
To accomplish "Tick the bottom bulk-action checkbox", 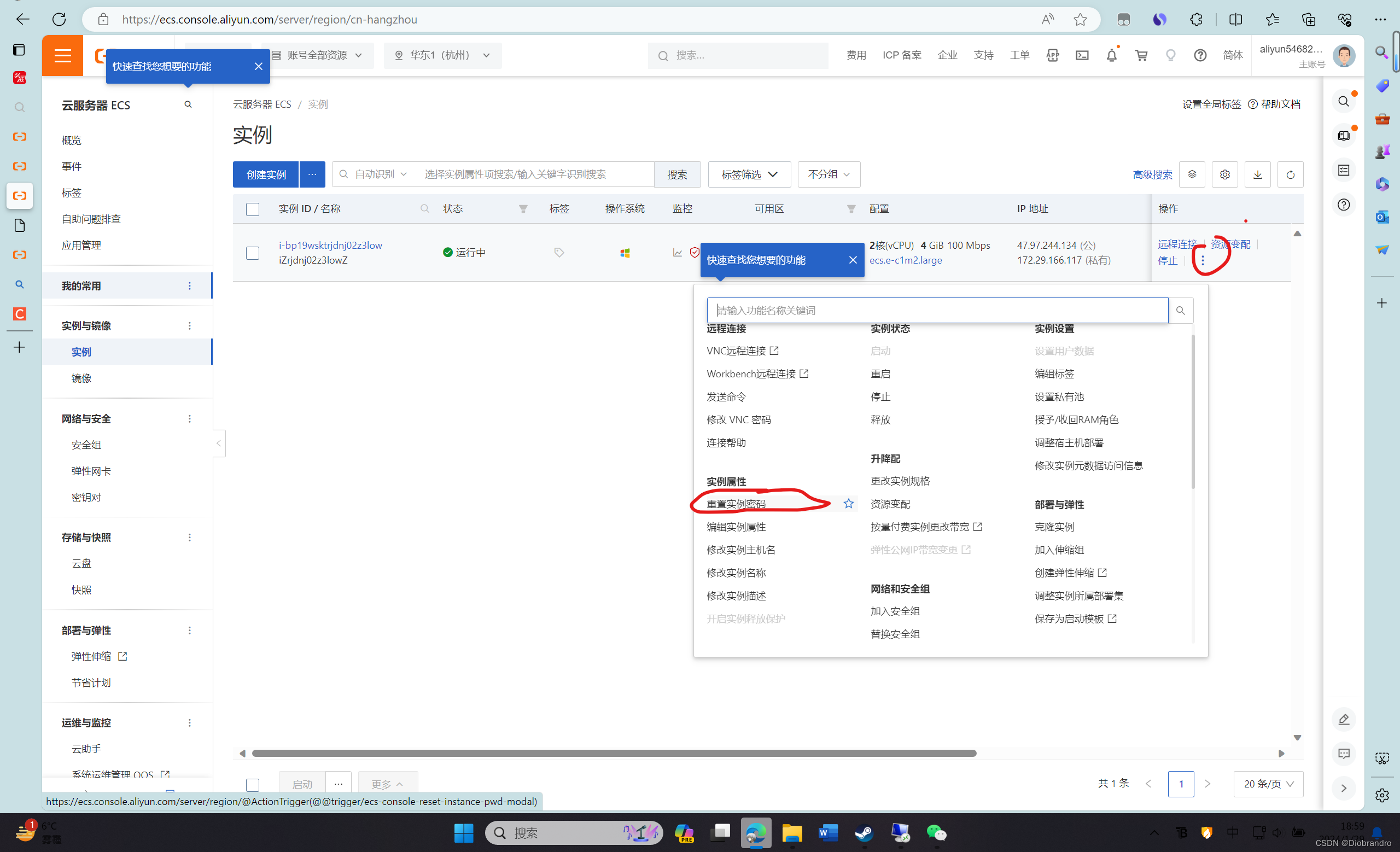I will coord(253,784).
